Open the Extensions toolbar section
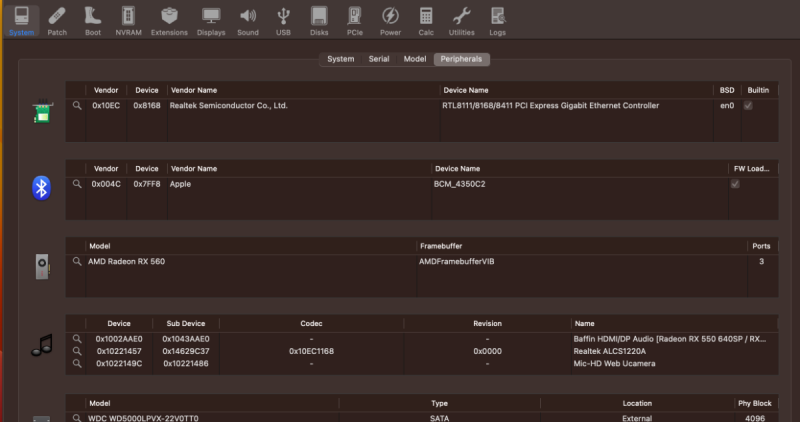The width and height of the screenshot is (800, 422). (169, 21)
